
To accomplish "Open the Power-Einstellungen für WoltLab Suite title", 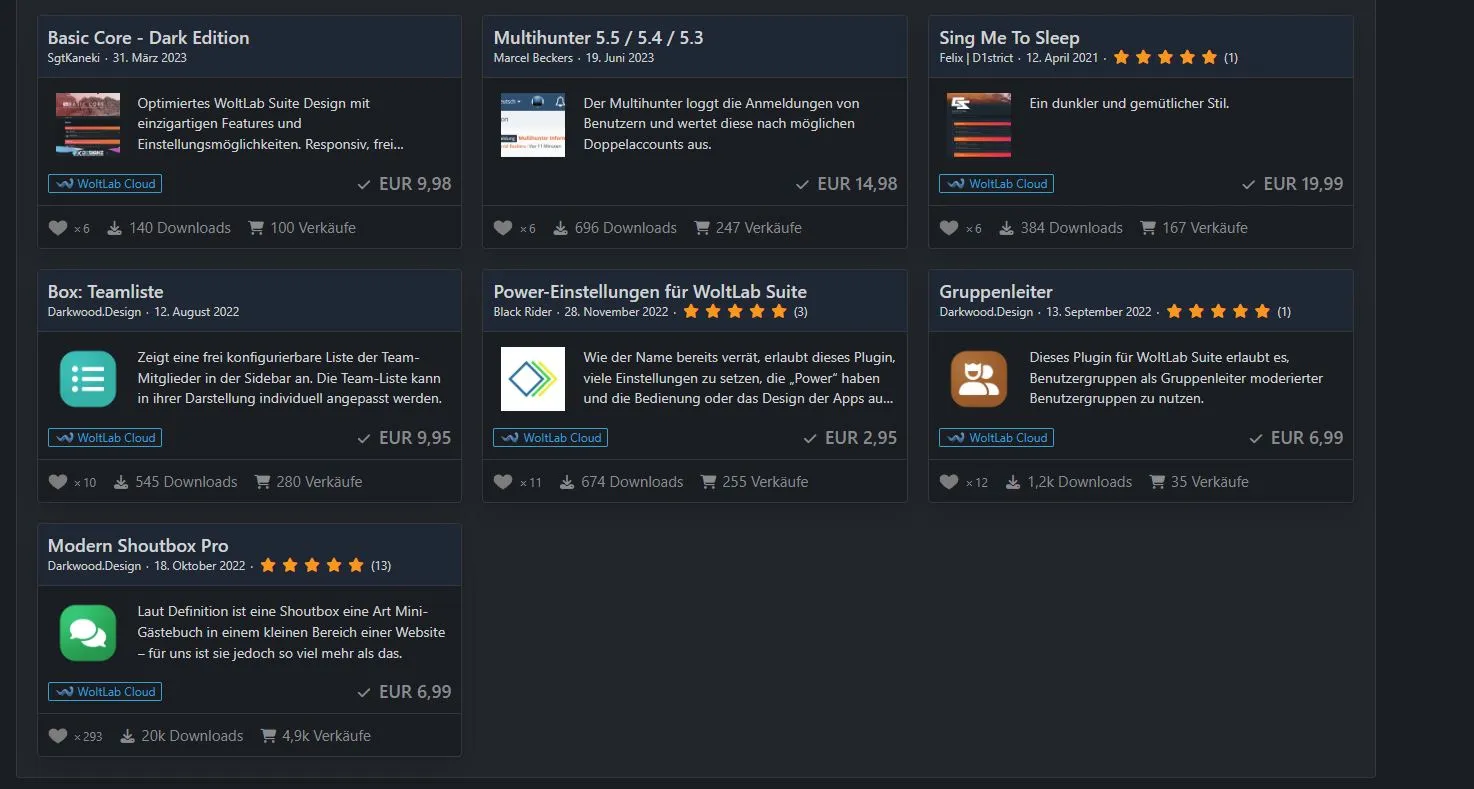I will click(x=650, y=292).
